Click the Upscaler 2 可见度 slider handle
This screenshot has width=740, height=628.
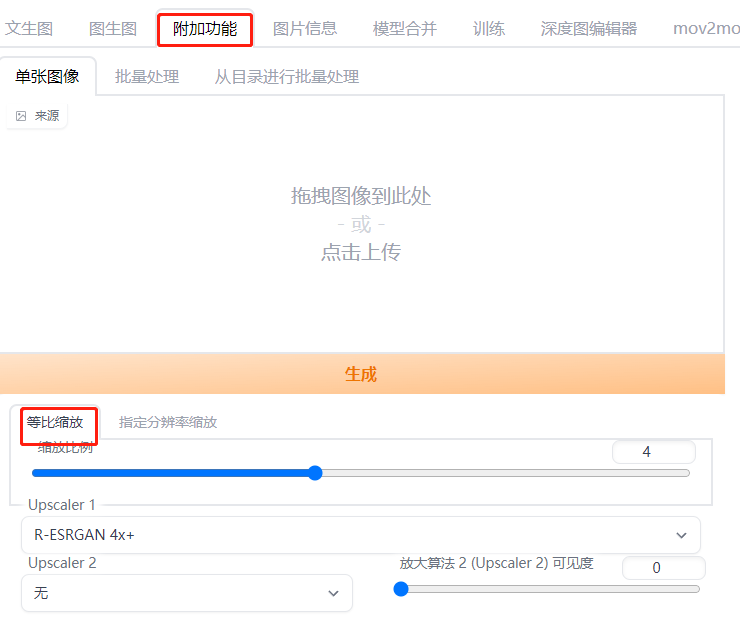tap(401, 589)
